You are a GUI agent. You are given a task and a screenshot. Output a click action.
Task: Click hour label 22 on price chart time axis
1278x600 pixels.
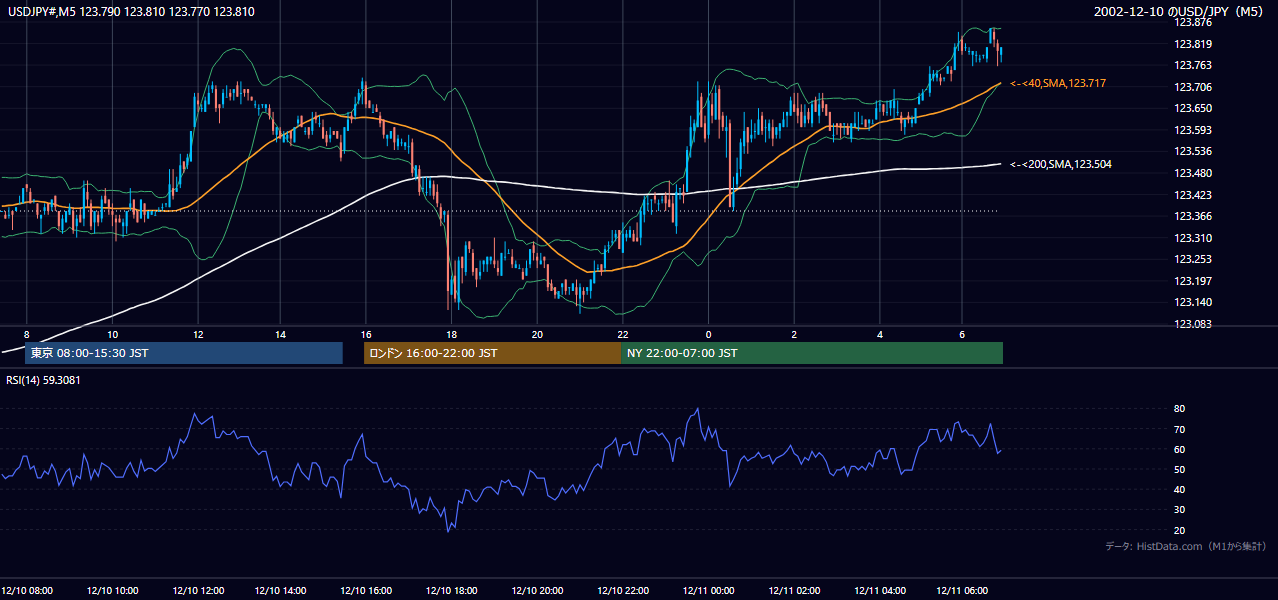coord(622,334)
